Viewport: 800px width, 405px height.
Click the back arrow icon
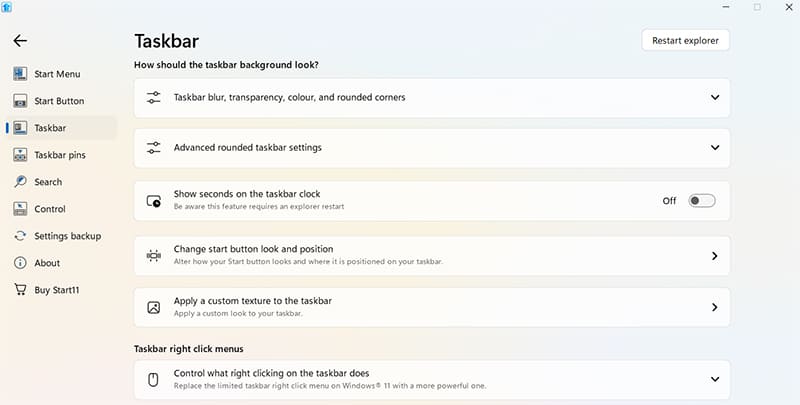pos(20,41)
